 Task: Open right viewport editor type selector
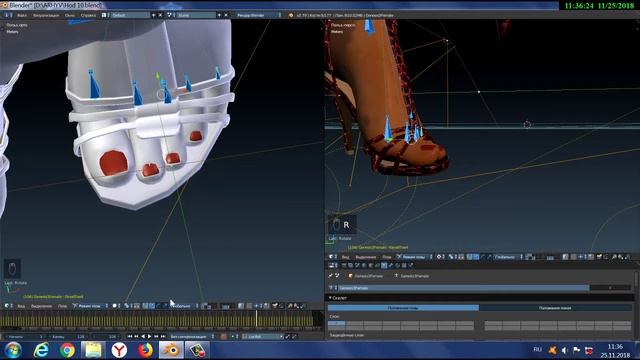(x=333, y=257)
